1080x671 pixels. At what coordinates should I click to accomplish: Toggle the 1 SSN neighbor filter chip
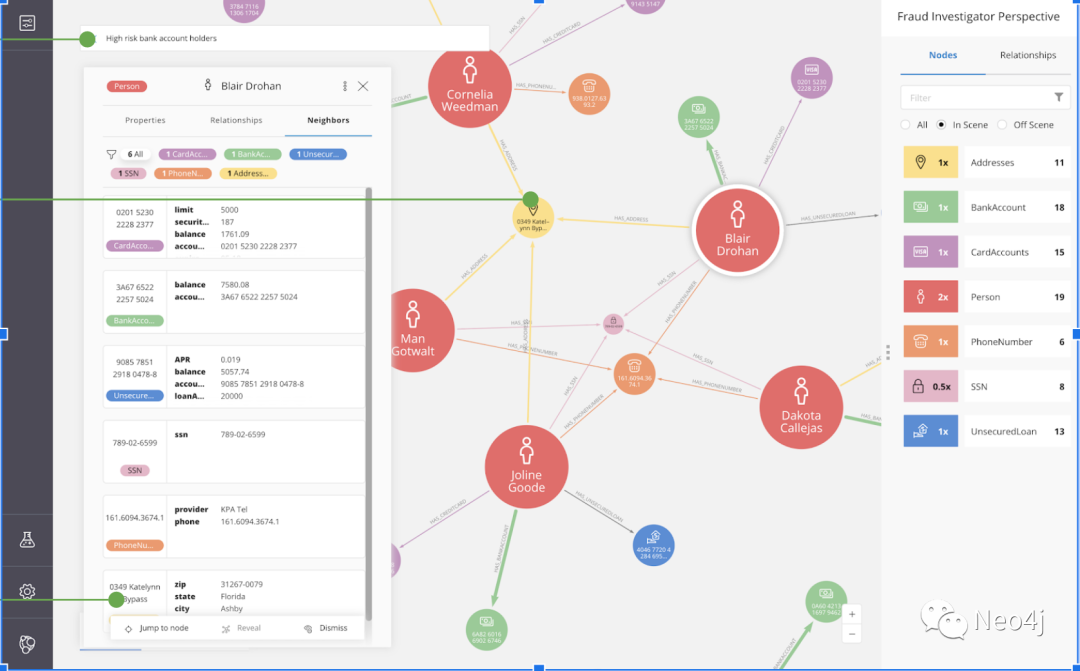tap(128, 174)
